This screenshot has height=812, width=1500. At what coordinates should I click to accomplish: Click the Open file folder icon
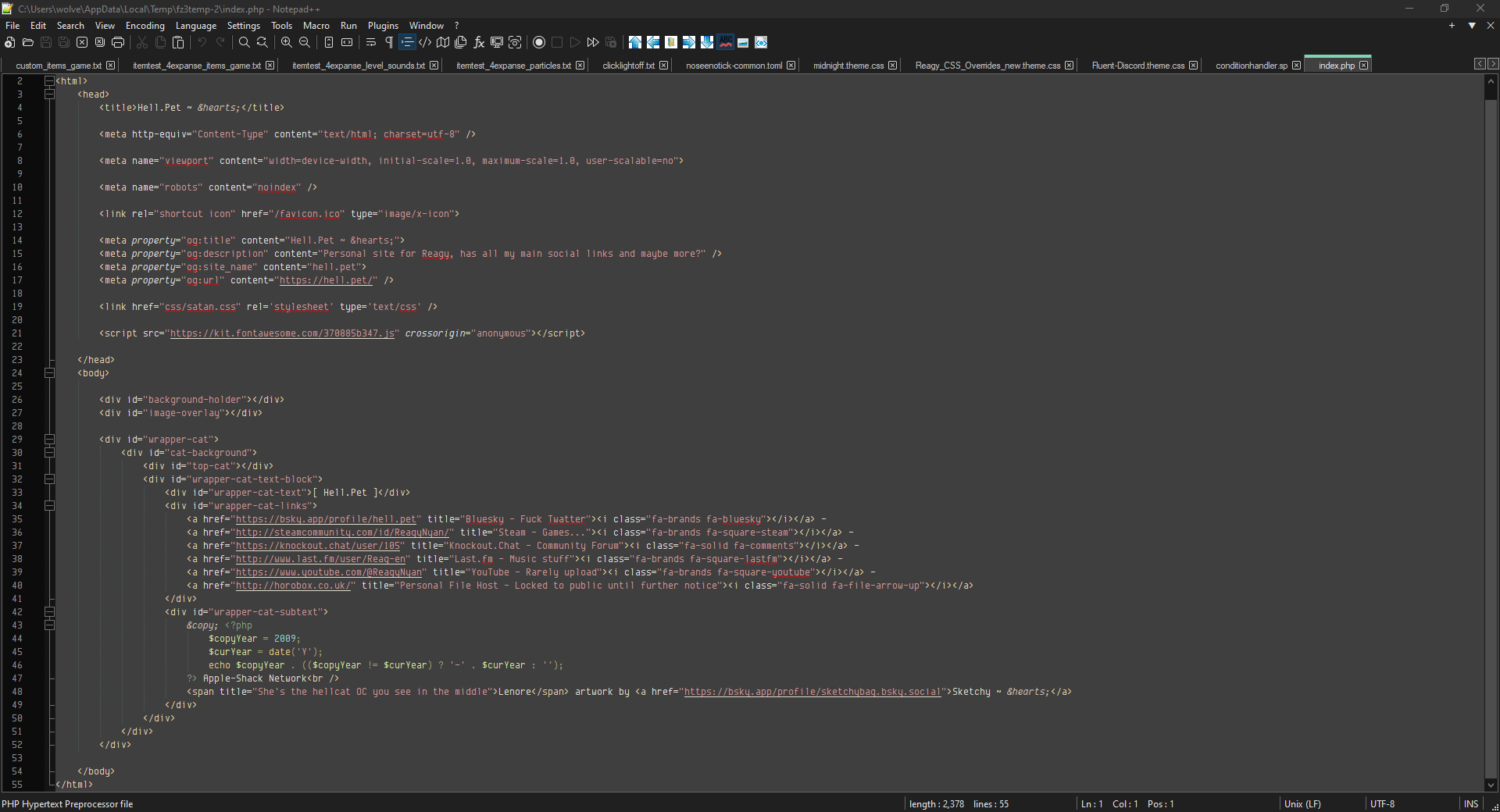point(28,42)
